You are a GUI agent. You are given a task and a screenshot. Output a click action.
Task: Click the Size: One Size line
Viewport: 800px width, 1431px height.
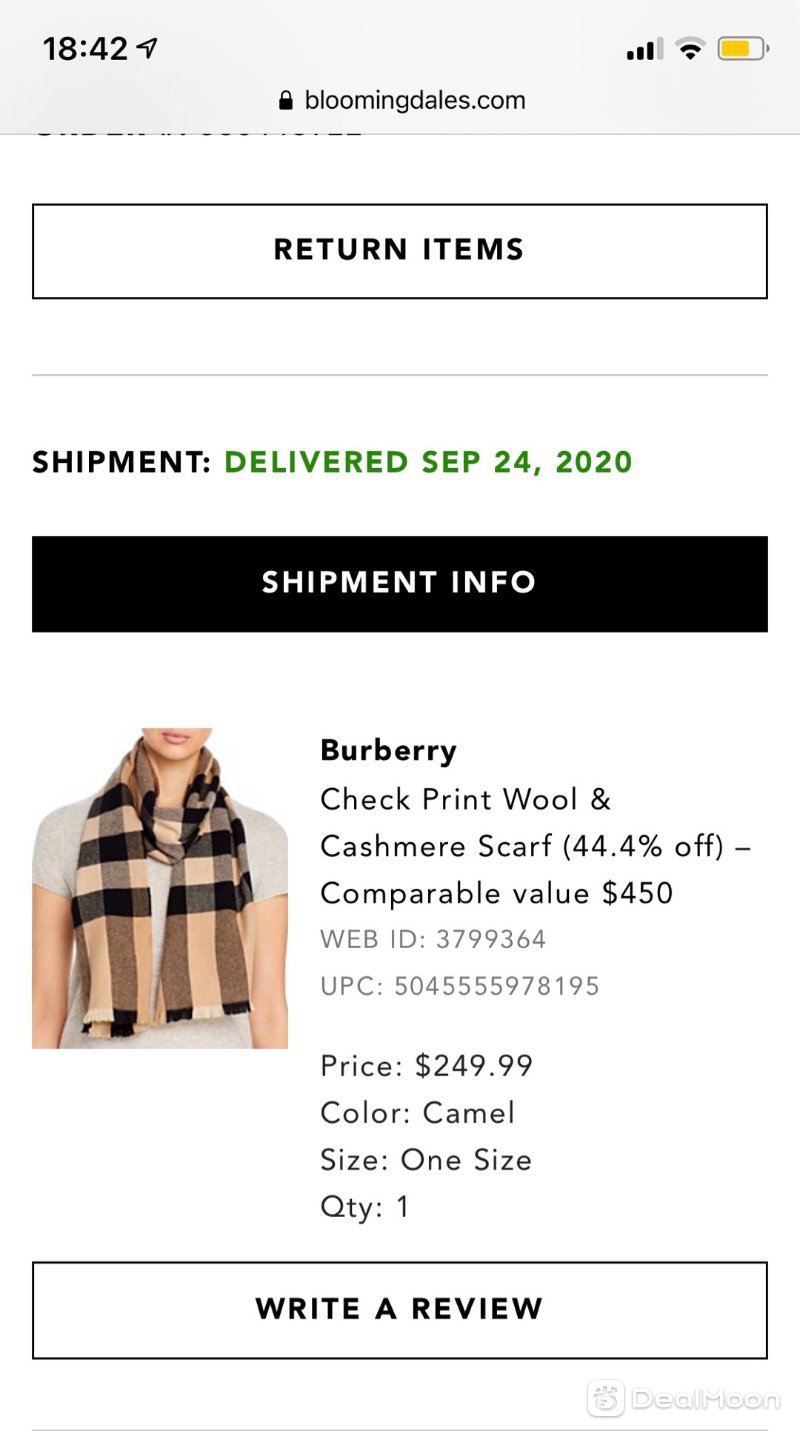426,1160
